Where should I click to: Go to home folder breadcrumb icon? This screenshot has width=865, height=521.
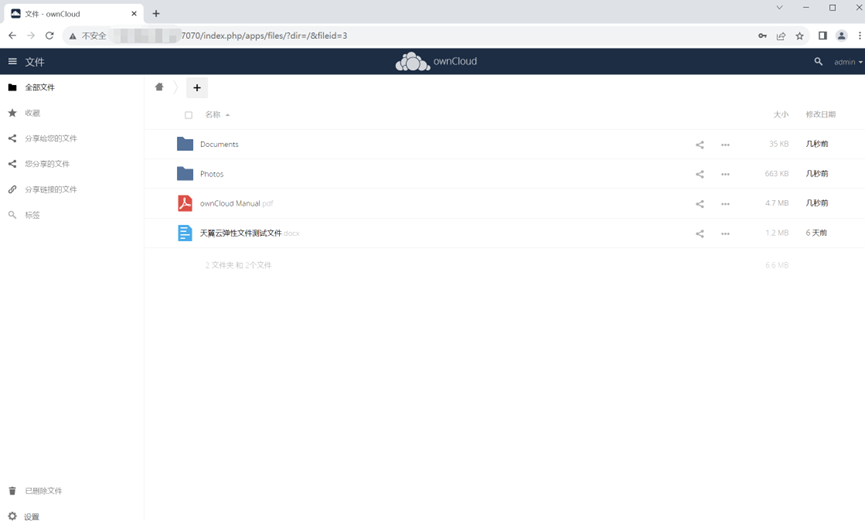click(x=159, y=87)
